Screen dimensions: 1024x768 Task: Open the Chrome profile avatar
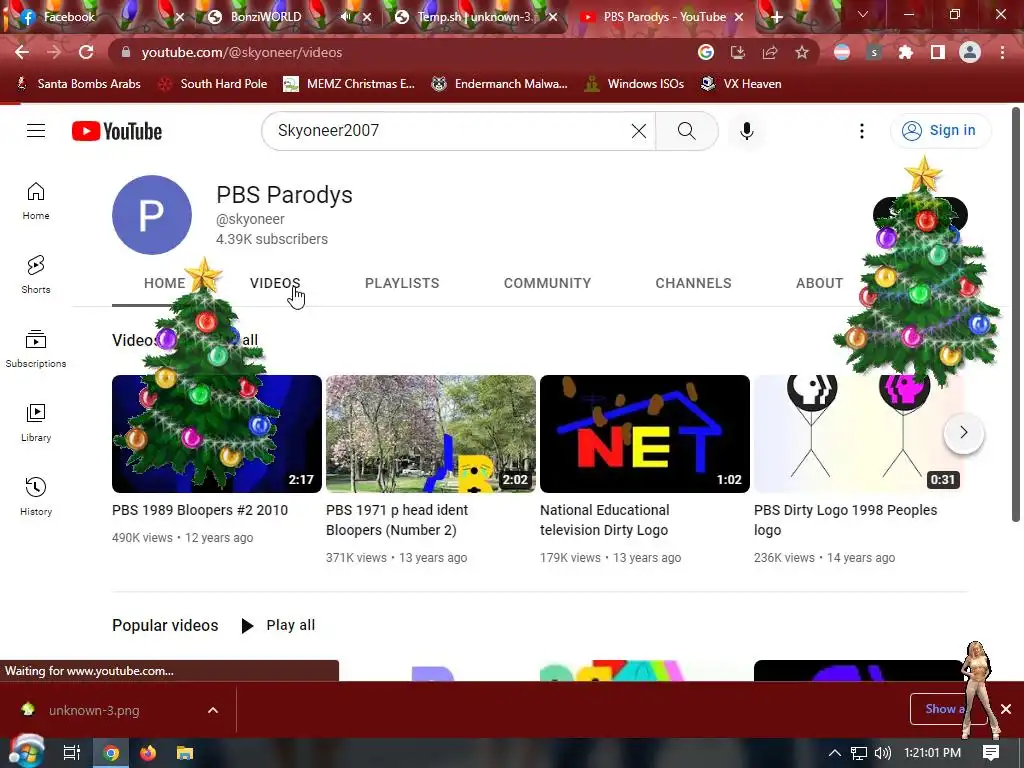[x=970, y=52]
